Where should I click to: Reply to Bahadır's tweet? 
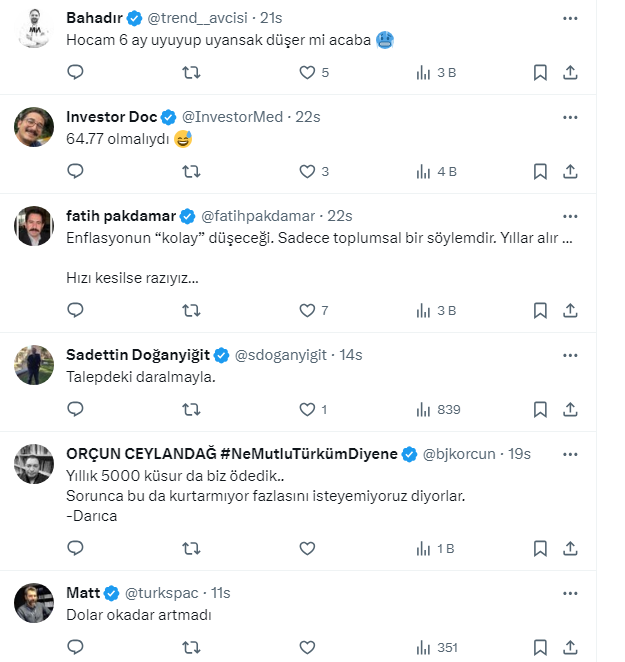[x=75, y=72]
